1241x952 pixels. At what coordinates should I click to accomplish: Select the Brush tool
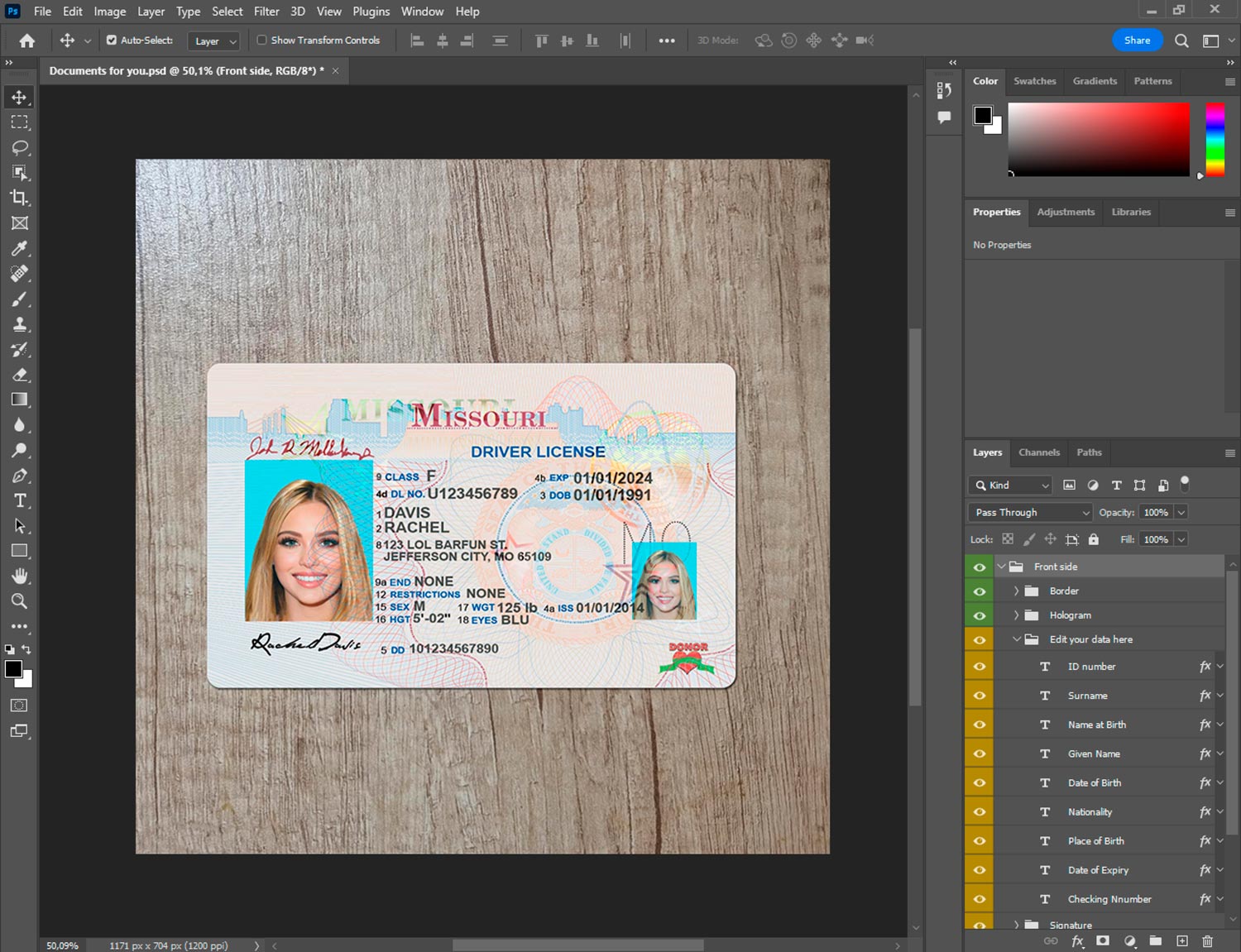[20, 299]
